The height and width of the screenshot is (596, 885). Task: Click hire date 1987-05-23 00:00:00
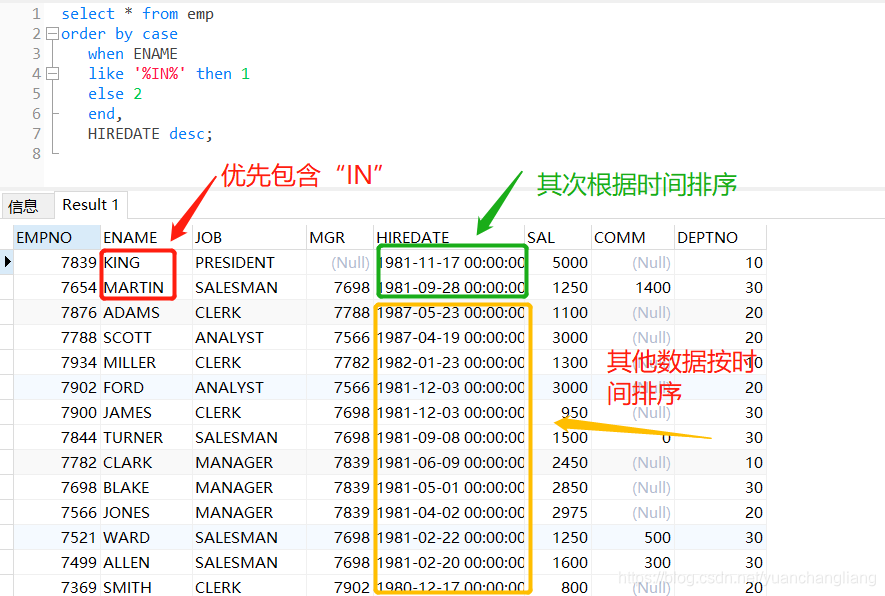pos(449,312)
